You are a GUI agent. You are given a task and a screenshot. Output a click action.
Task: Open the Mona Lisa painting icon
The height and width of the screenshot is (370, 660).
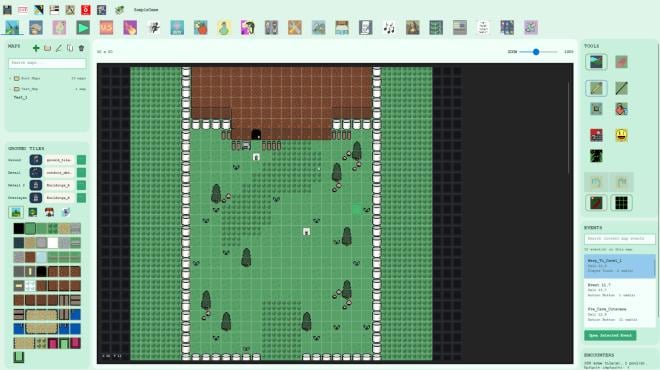(413, 28)
